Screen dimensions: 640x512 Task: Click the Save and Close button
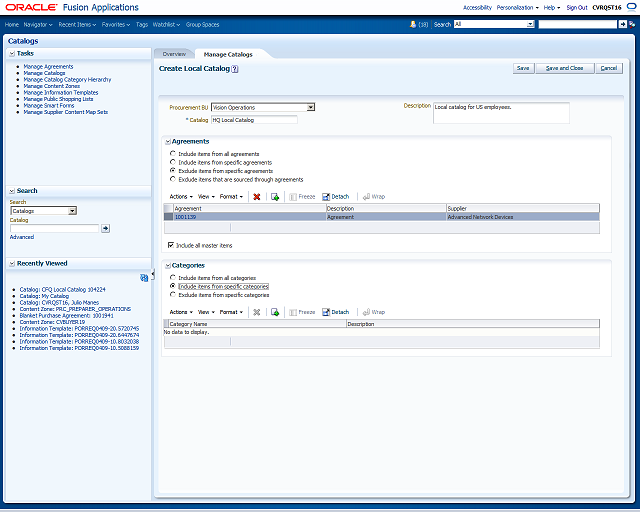coord(564,68)
